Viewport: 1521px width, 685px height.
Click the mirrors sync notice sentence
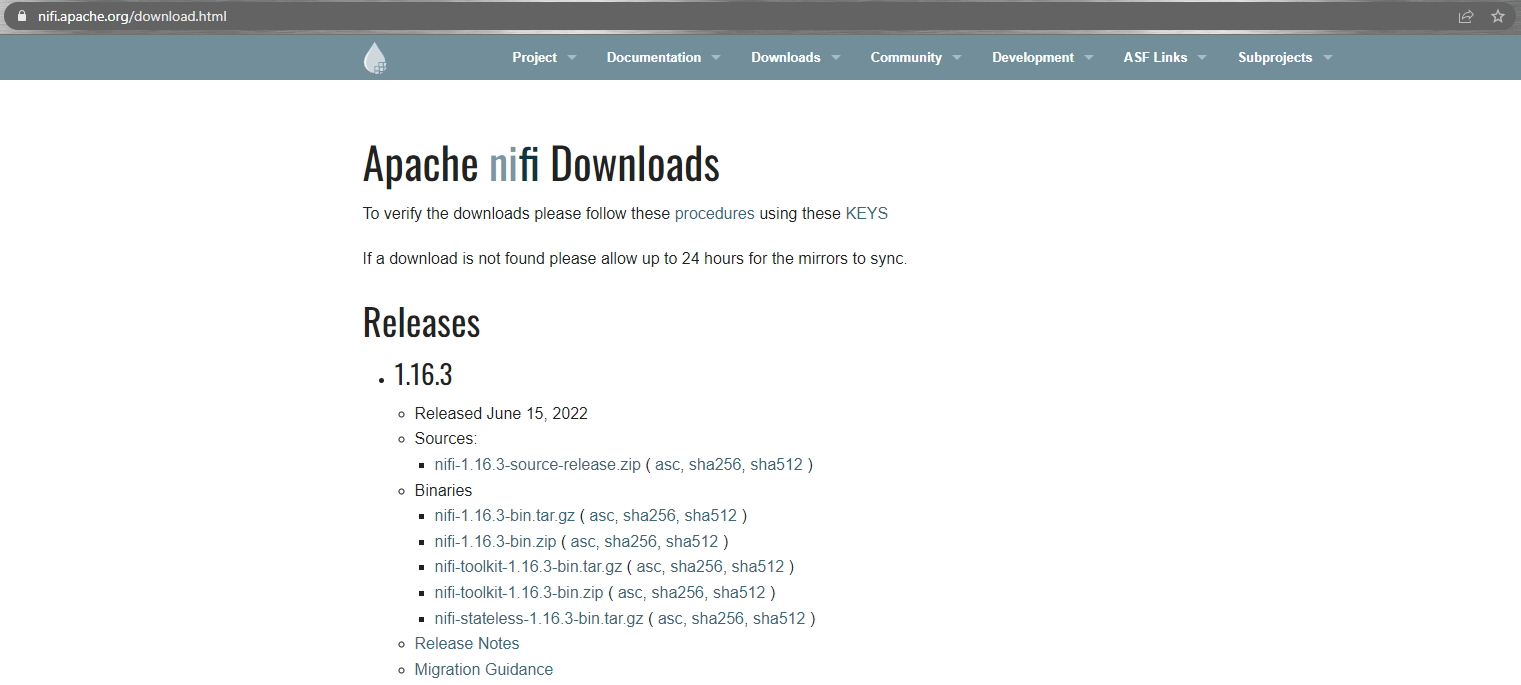[635, 259]
